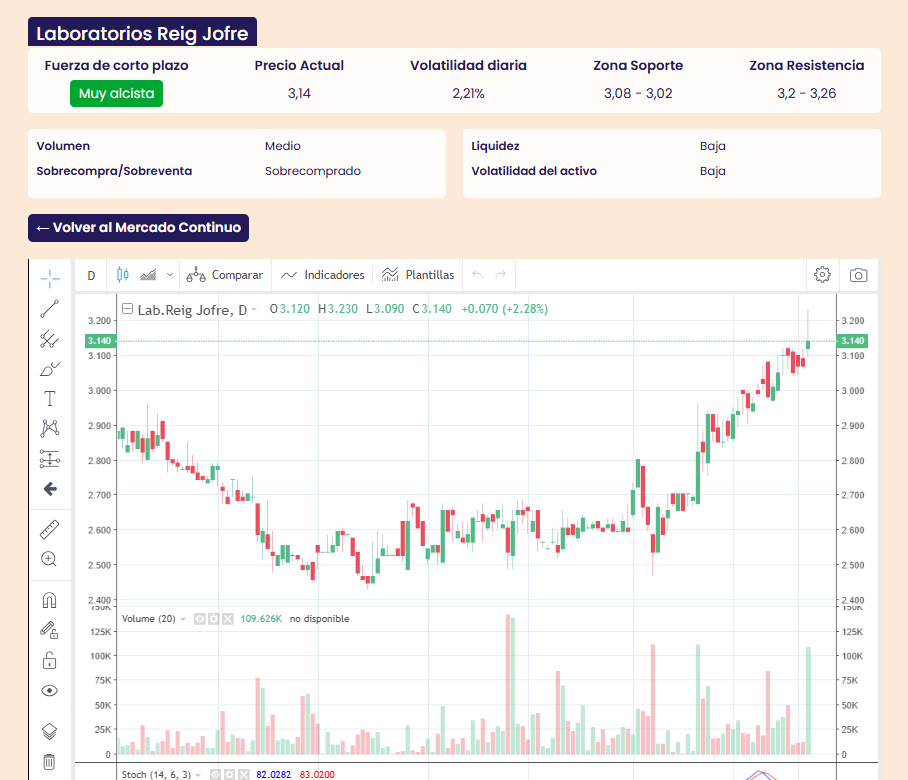Select the zoom in tool
The width and height of the screenshot is (908, 780).
click(50, 559)
